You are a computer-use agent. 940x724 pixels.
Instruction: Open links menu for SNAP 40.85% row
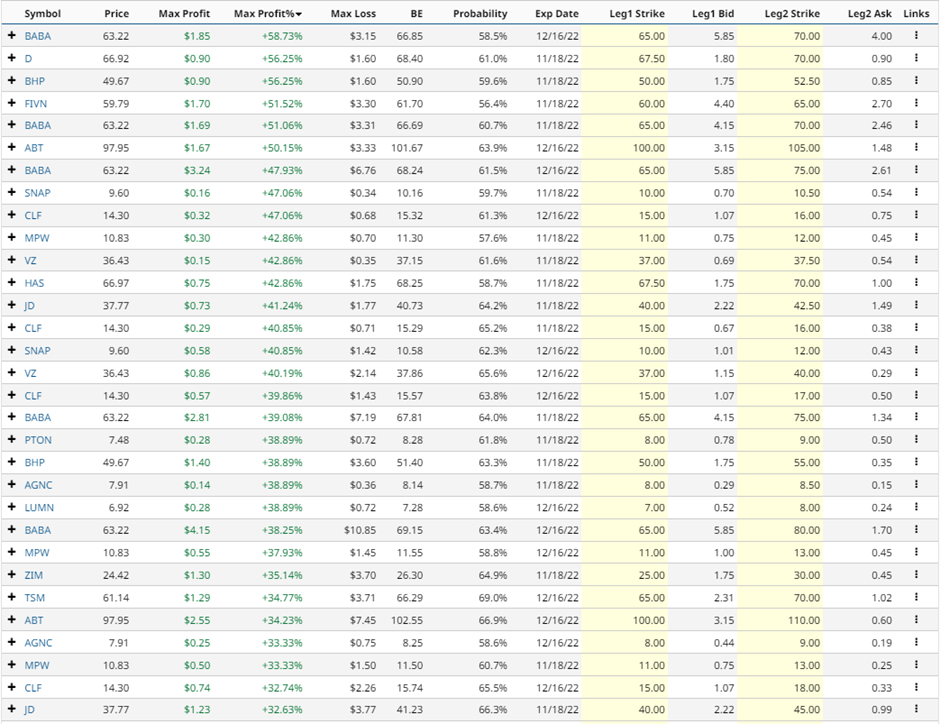click(x=916, y=350)
